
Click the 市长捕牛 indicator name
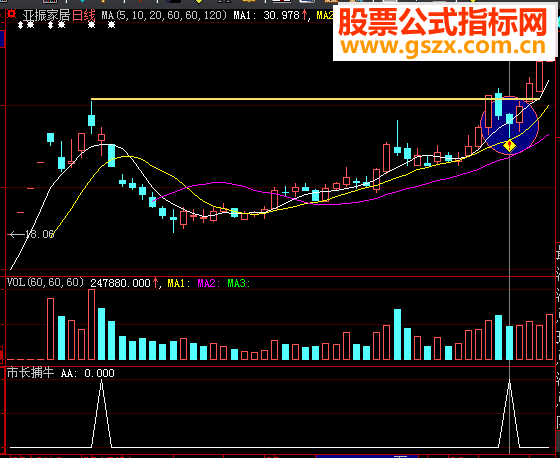(31, 373)
